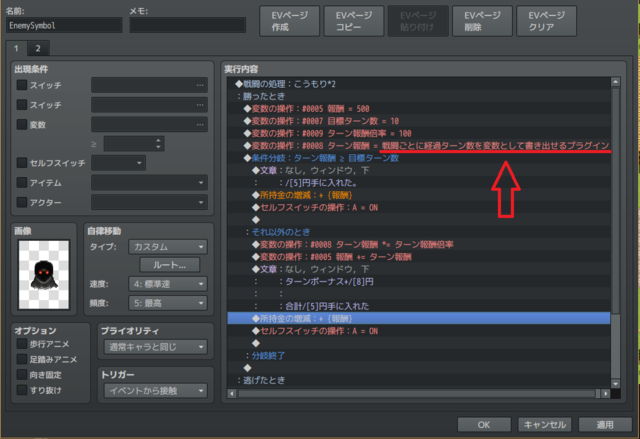Click the EVページ削除 button
This screenshot has width=640, height=439.
[482, 21]
